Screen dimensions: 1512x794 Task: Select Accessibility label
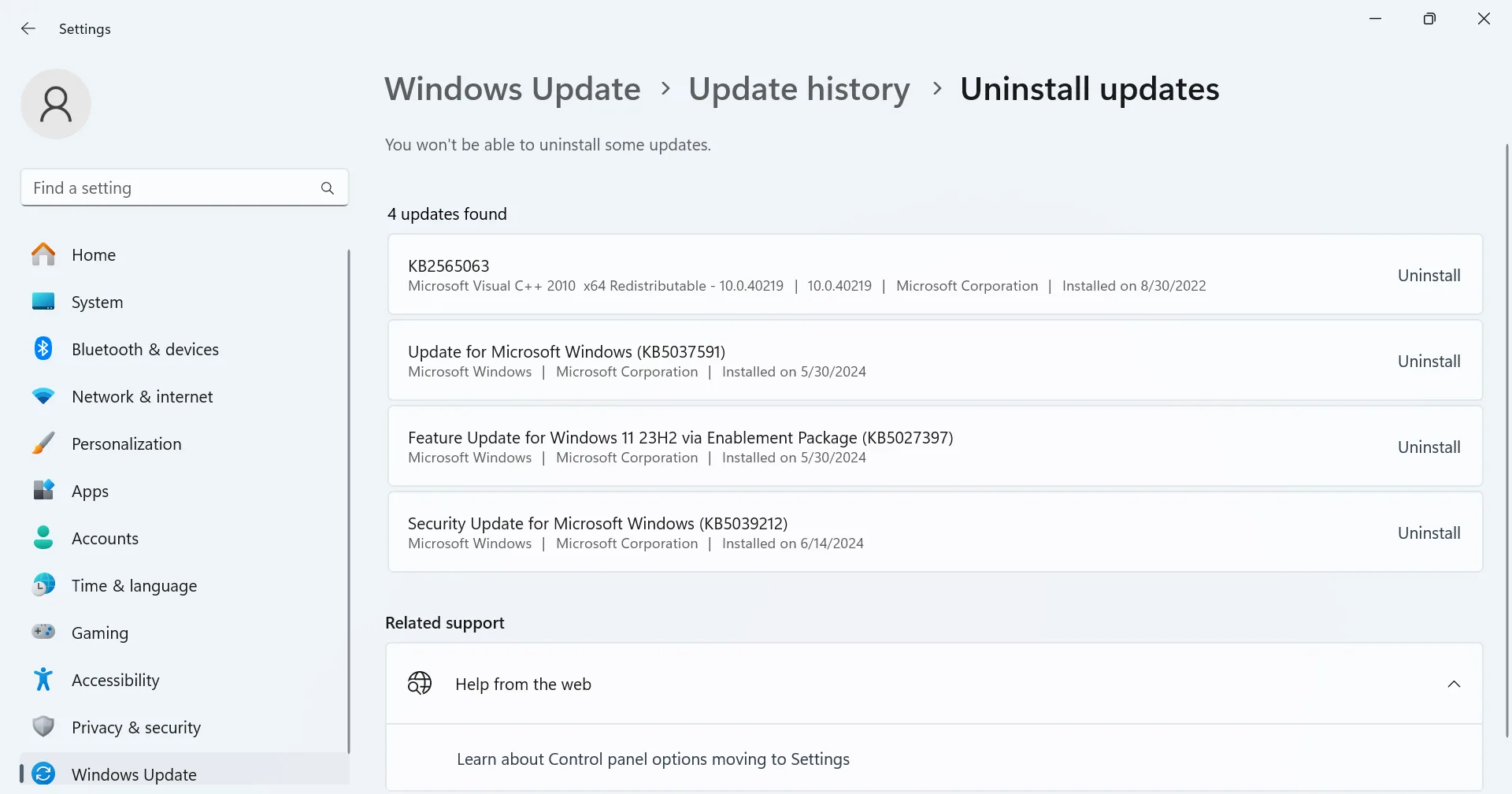[x=115, y=681]
